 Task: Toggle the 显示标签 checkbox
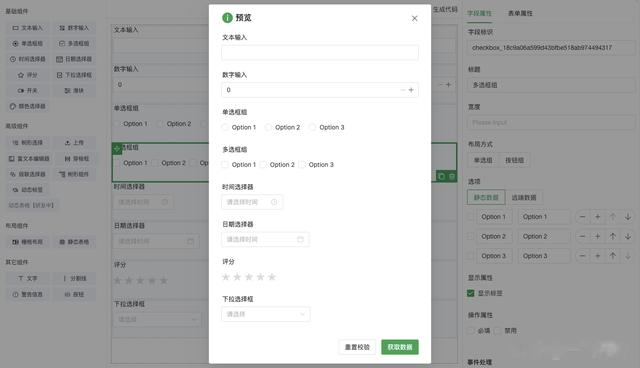pos(471,293)
